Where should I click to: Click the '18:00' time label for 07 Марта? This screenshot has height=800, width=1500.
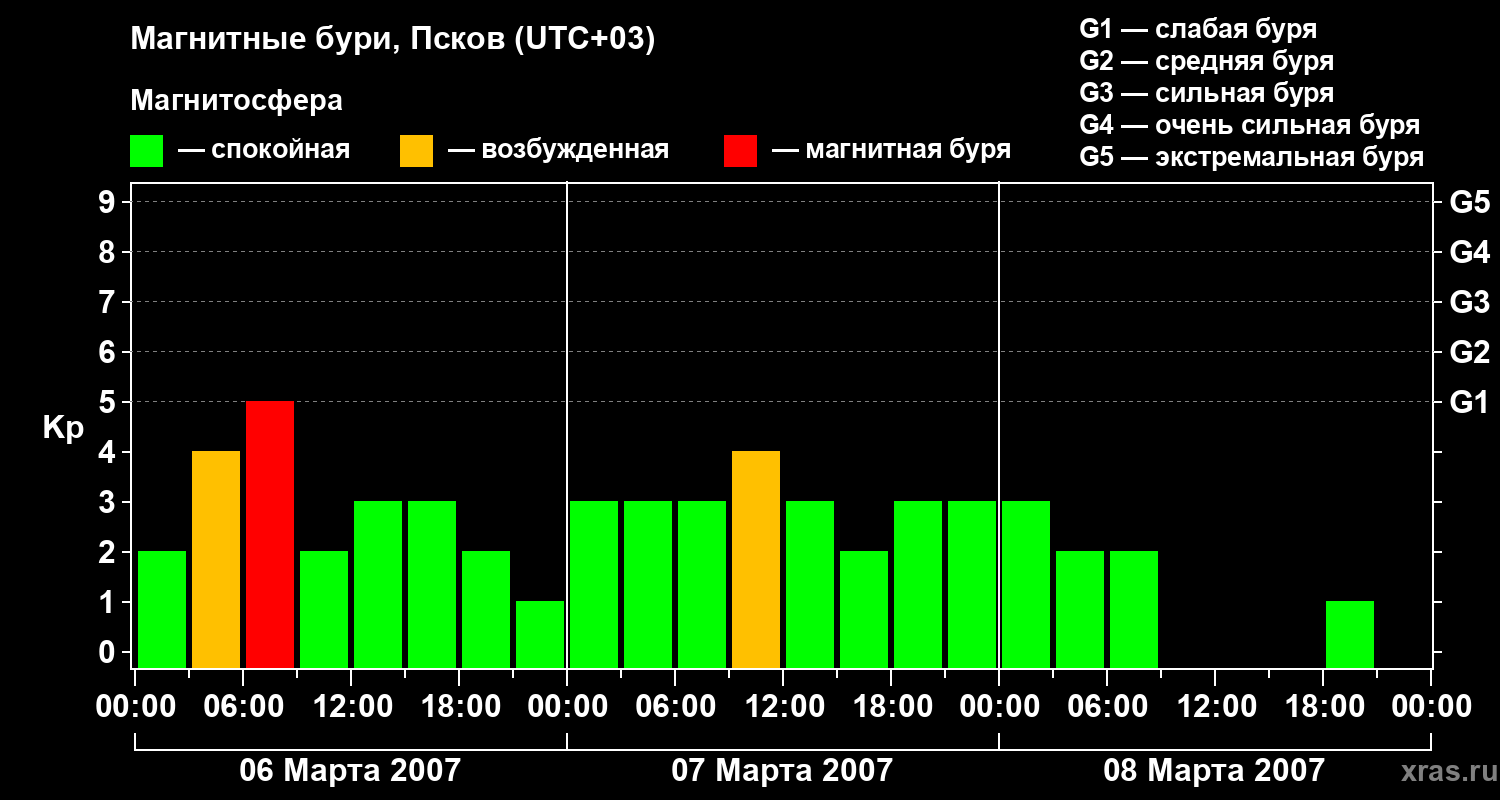[x=891, y=707]
